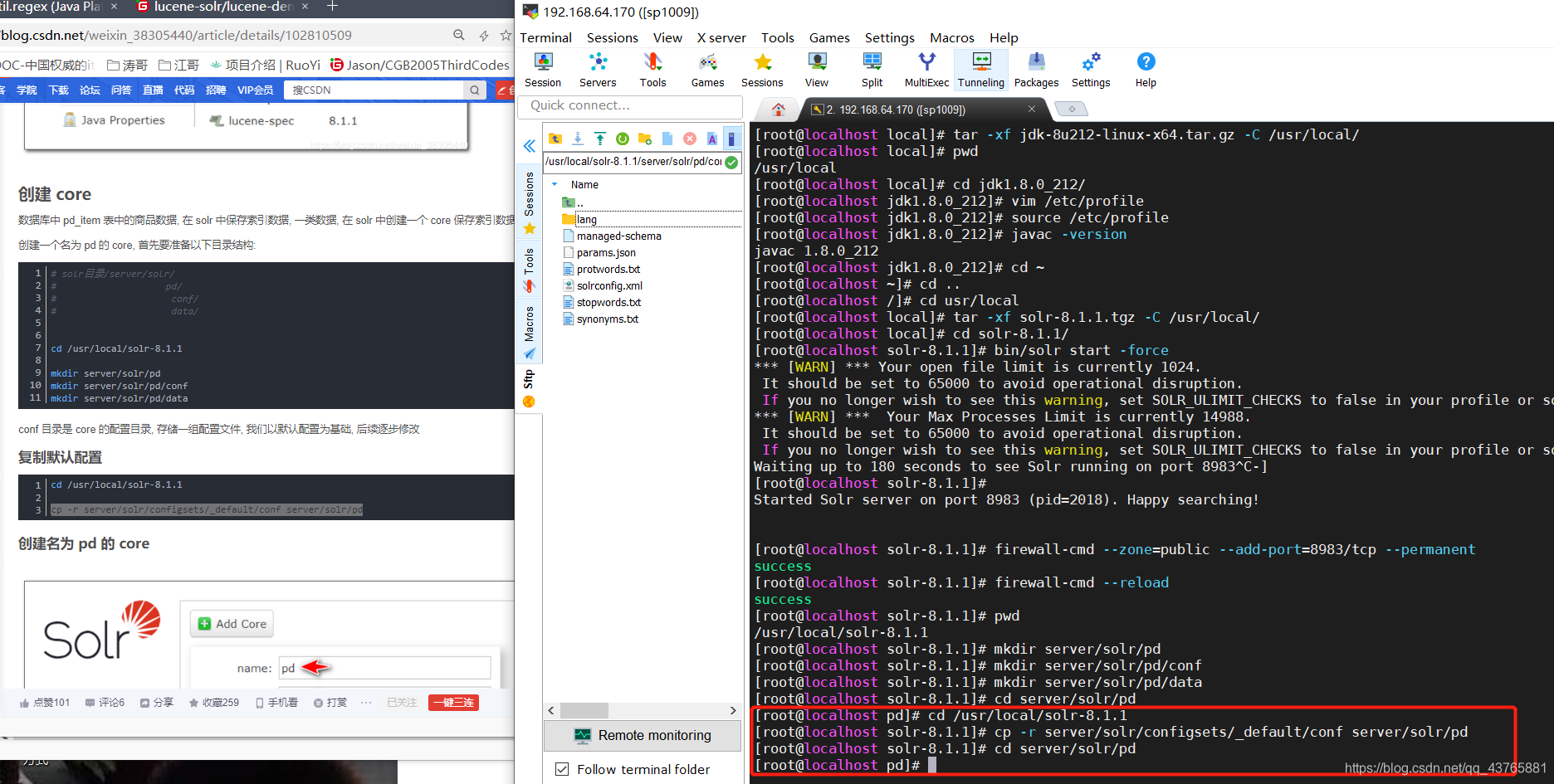Screen dimensions: 1554x784
Task: Click green path validation check mark
Action: 731,162
